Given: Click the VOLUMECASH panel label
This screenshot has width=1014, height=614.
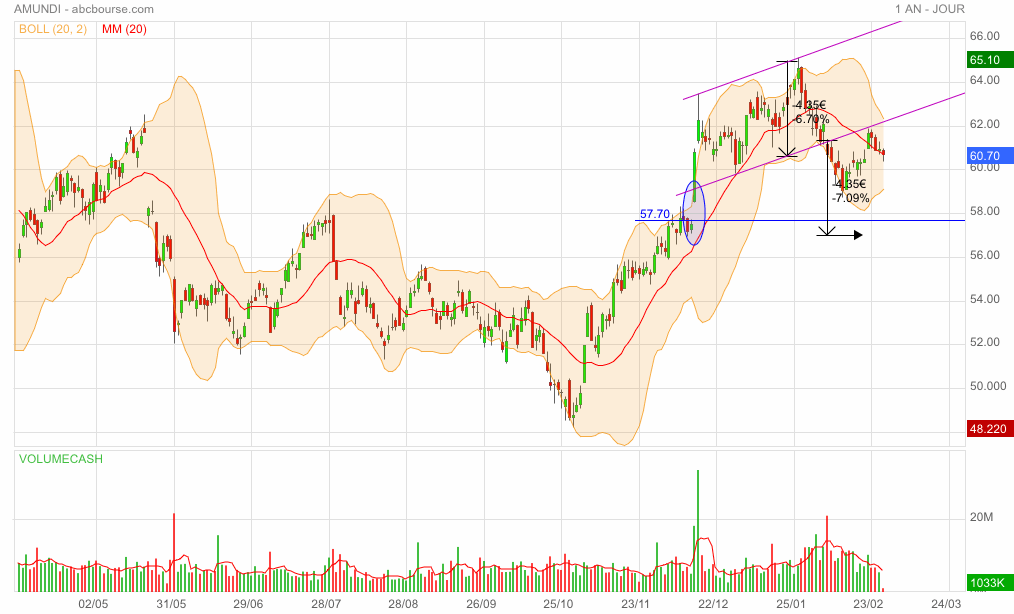Looking at the screenshot, I should 61,459.
